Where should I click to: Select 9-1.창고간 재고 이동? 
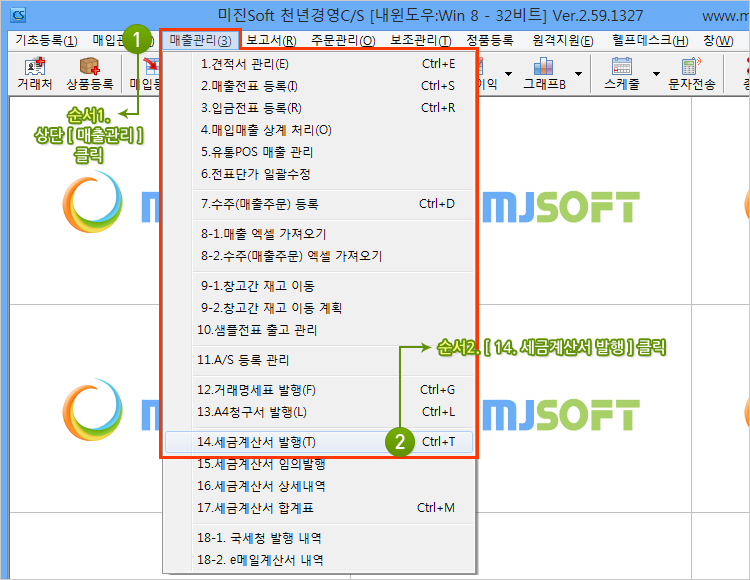pos(319,286)
